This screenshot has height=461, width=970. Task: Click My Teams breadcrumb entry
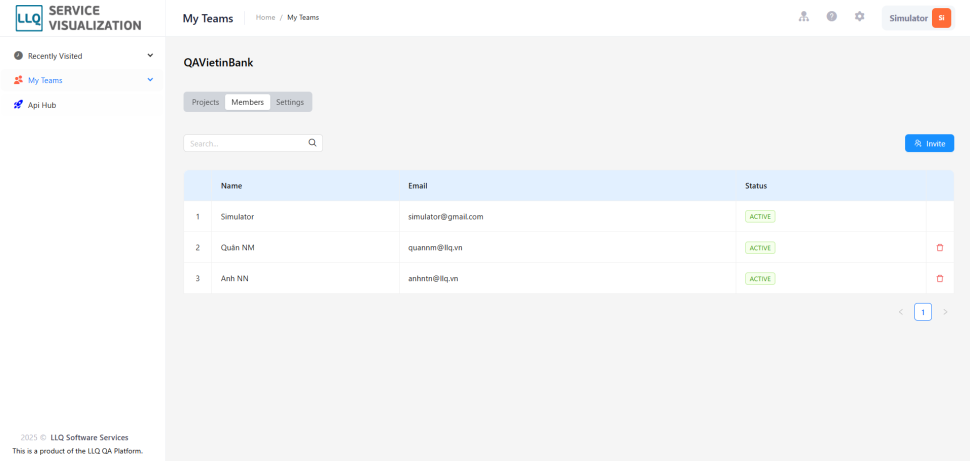pos(303,17)
